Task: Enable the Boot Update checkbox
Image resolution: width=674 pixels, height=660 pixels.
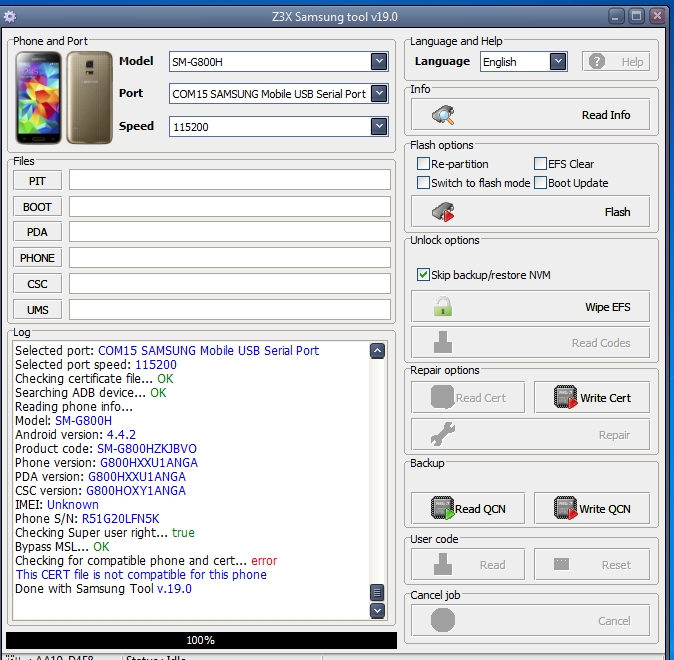Action: [x=540, y=183]
